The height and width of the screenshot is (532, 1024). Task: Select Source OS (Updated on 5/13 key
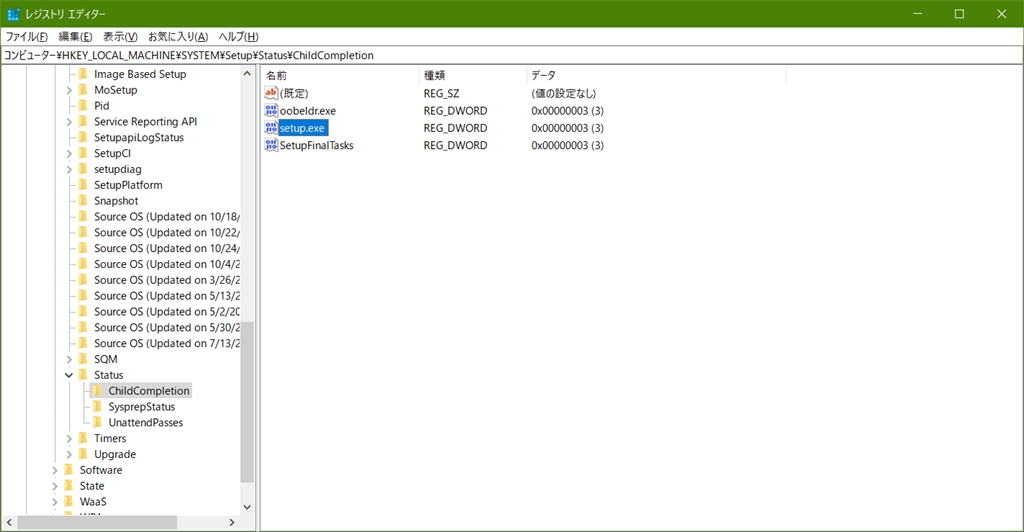[x=167, y=296]
